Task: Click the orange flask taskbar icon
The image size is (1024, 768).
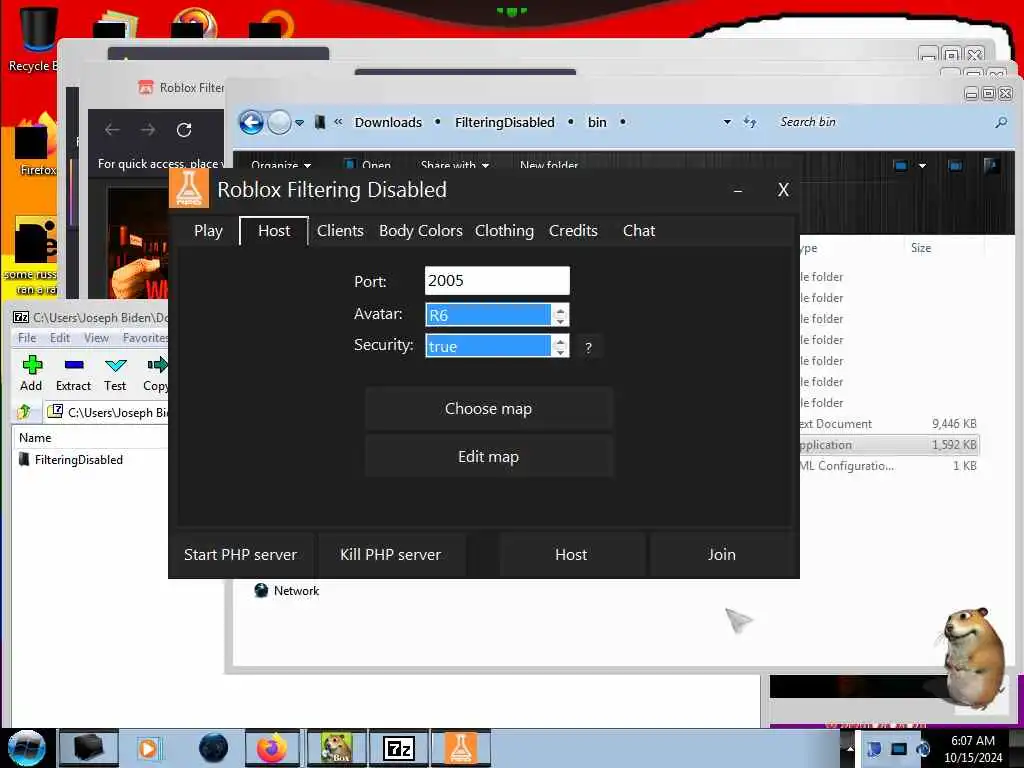Action: point(460,748)
